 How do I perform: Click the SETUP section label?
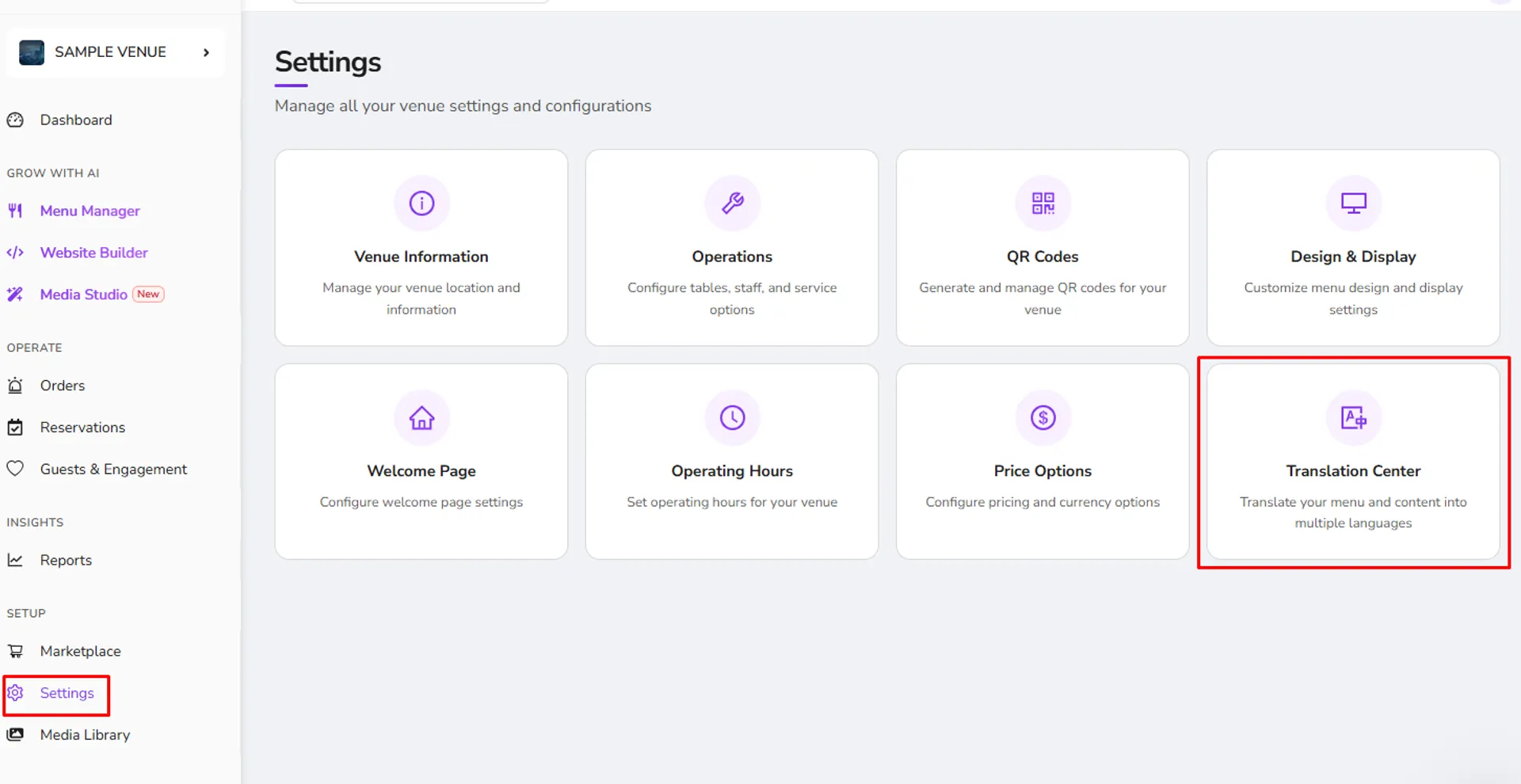point(26,614)
